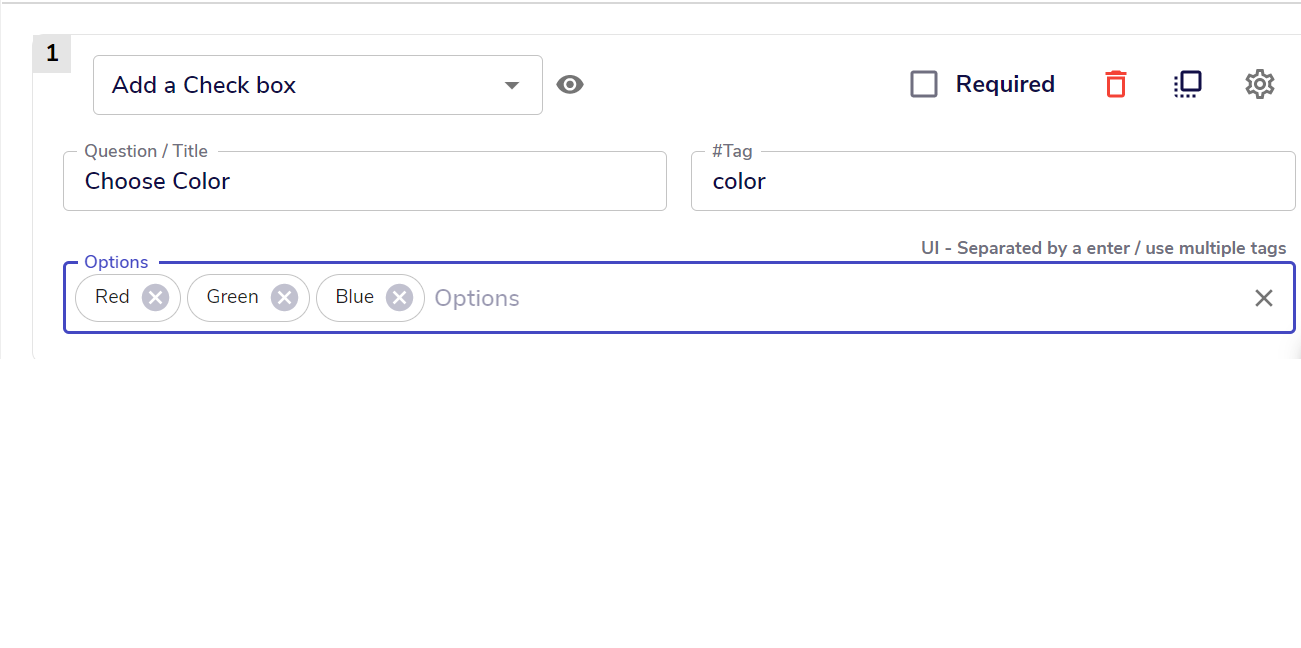This screenshot has width=1301, height=648.
Task: Duplicate the field using the copy icon
Action: point(1187,84)
